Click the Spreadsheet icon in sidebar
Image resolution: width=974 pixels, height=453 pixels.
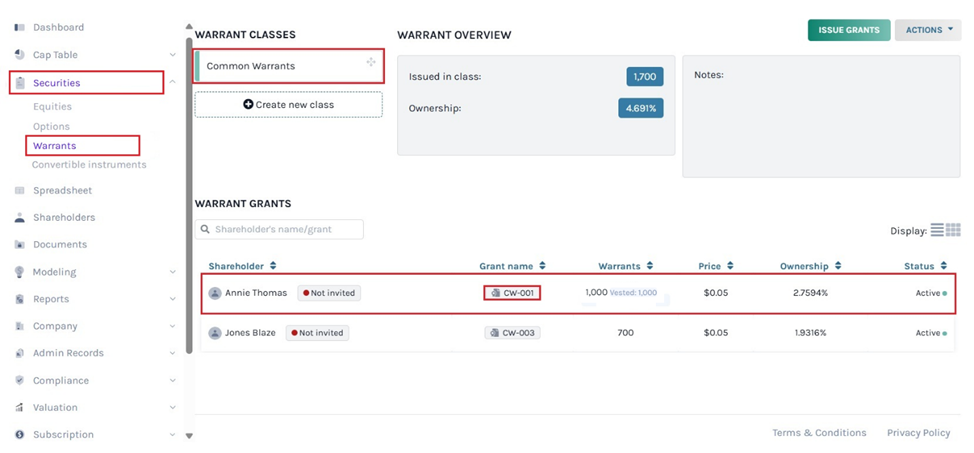pyautogui.click(x=20, y=190)
